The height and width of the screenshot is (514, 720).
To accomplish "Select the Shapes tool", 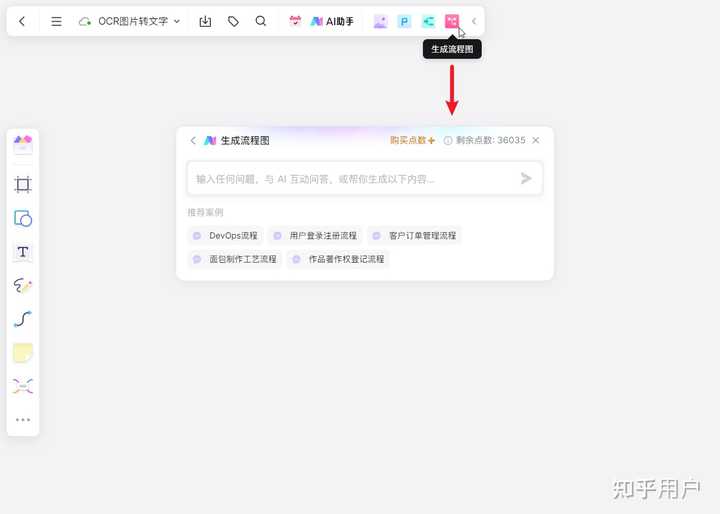I will [22, 218].
